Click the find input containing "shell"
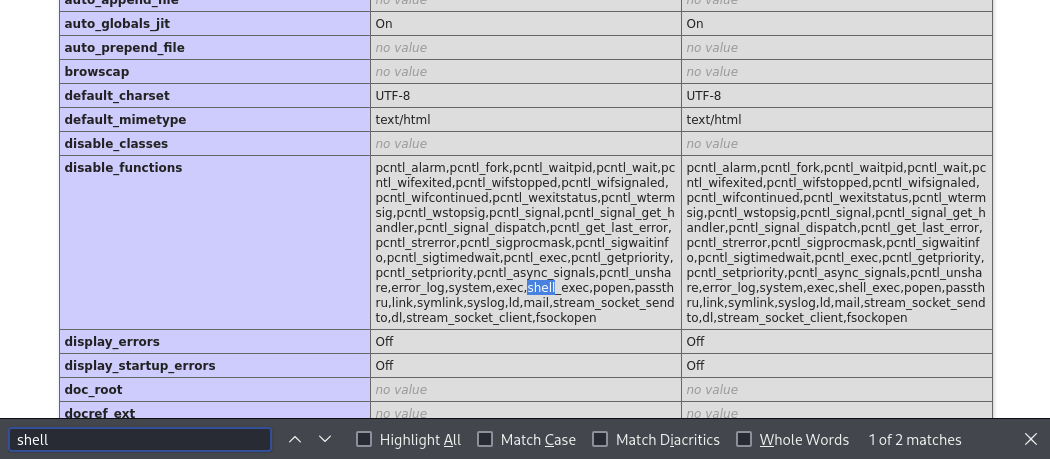1050x459 pixels. click(x=140, y=440)
